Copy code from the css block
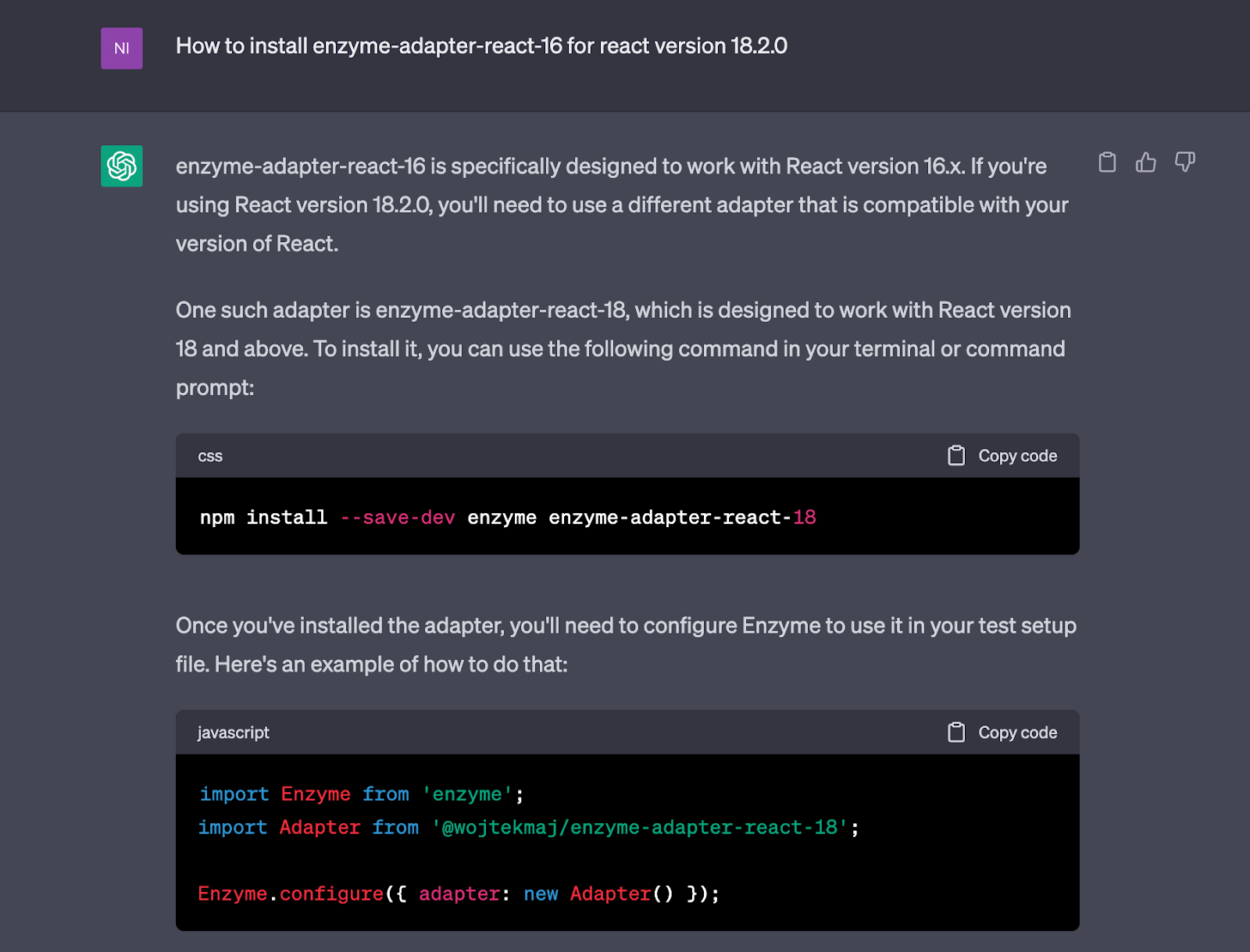 [1002, 456]
